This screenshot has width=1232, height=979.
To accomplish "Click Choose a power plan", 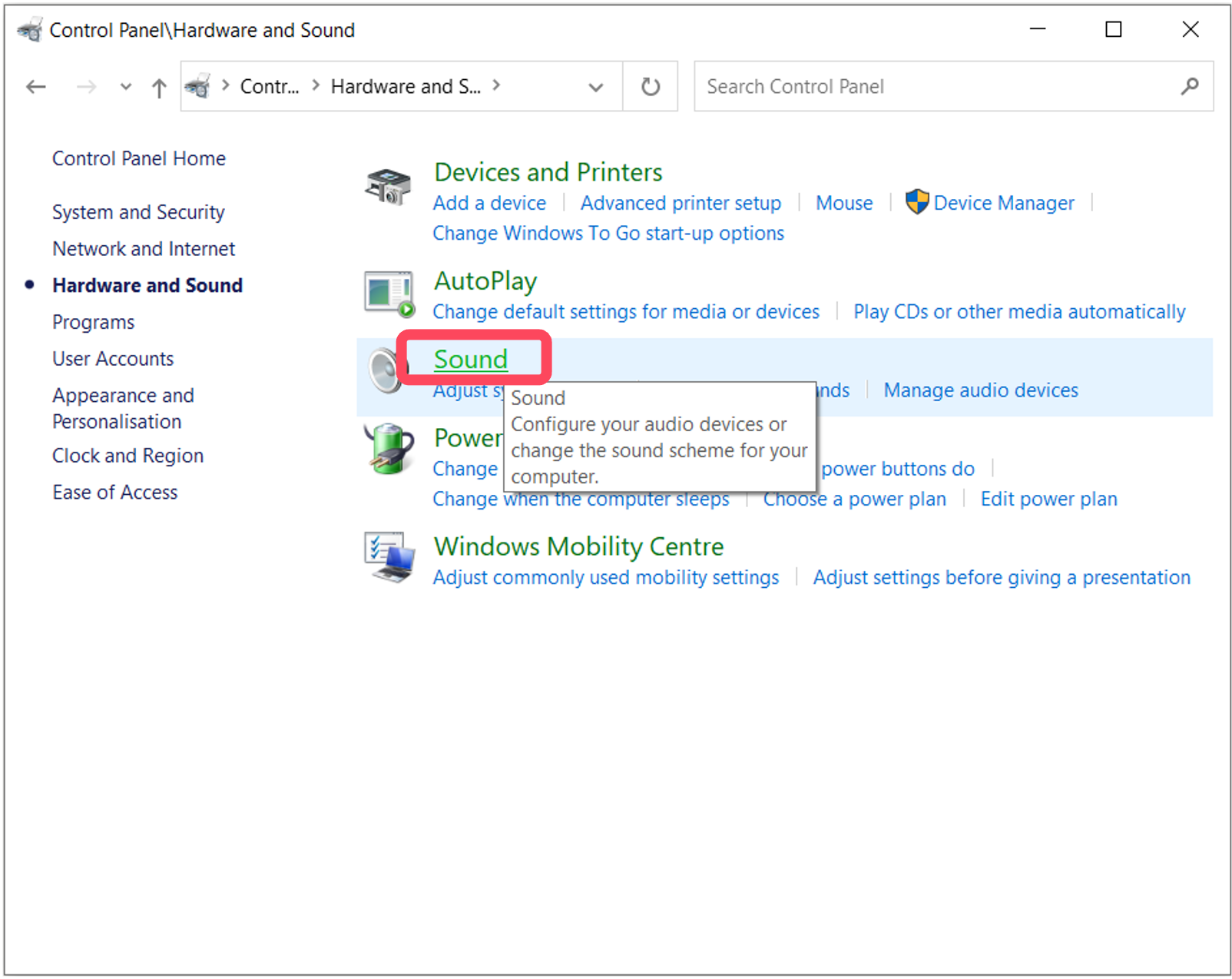I will (x=854, y=499).
